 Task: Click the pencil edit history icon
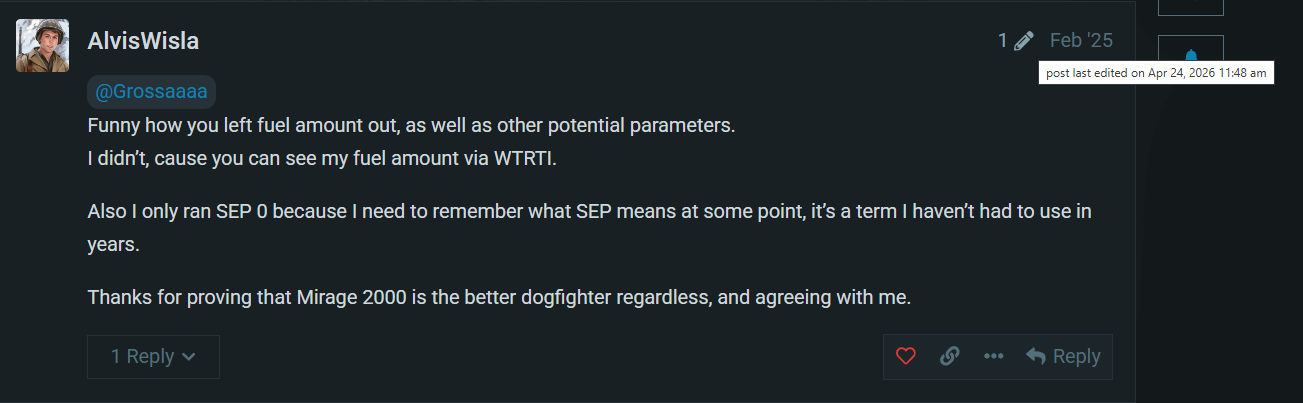click(1024, 41)
